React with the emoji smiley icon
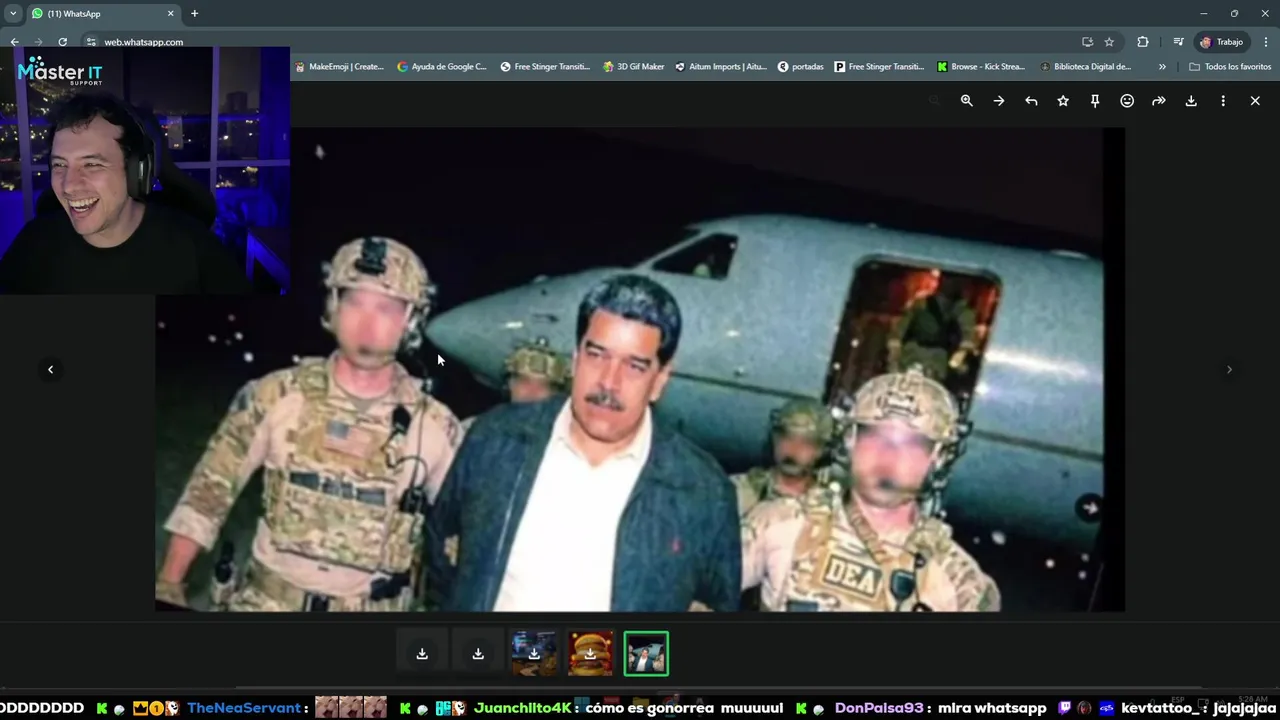This screenshot has height=720, width=1280. [1127, 101]
